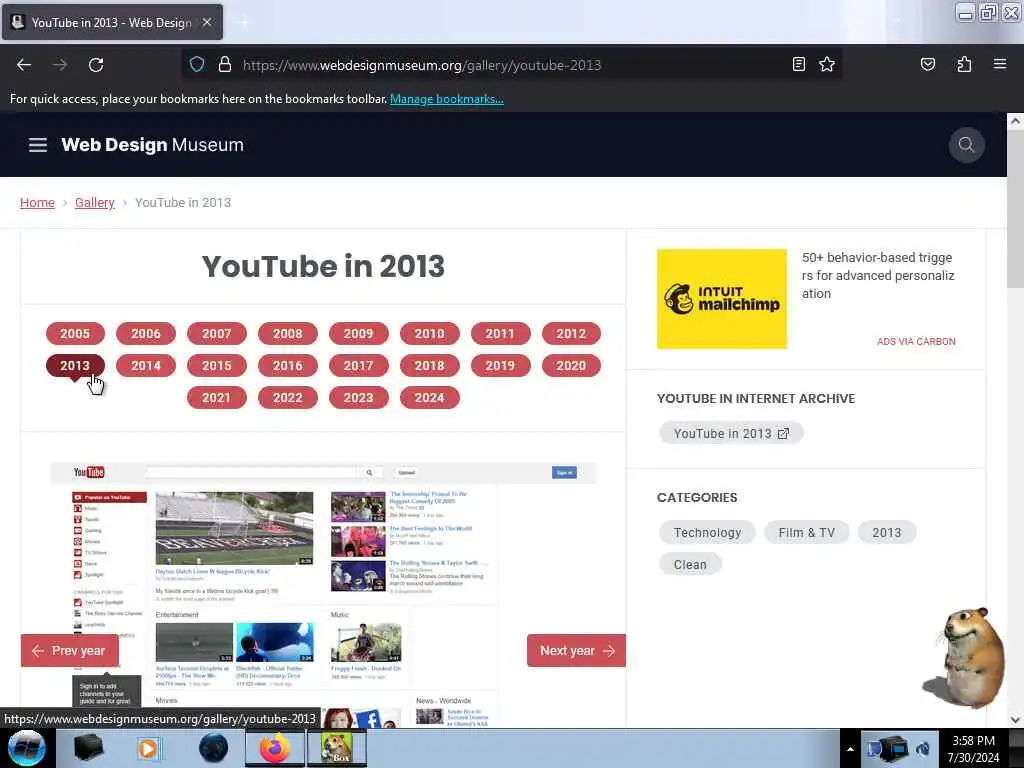Select the 2009 year pill
This screenshot has height=768, width=1024.
(359, 334)
